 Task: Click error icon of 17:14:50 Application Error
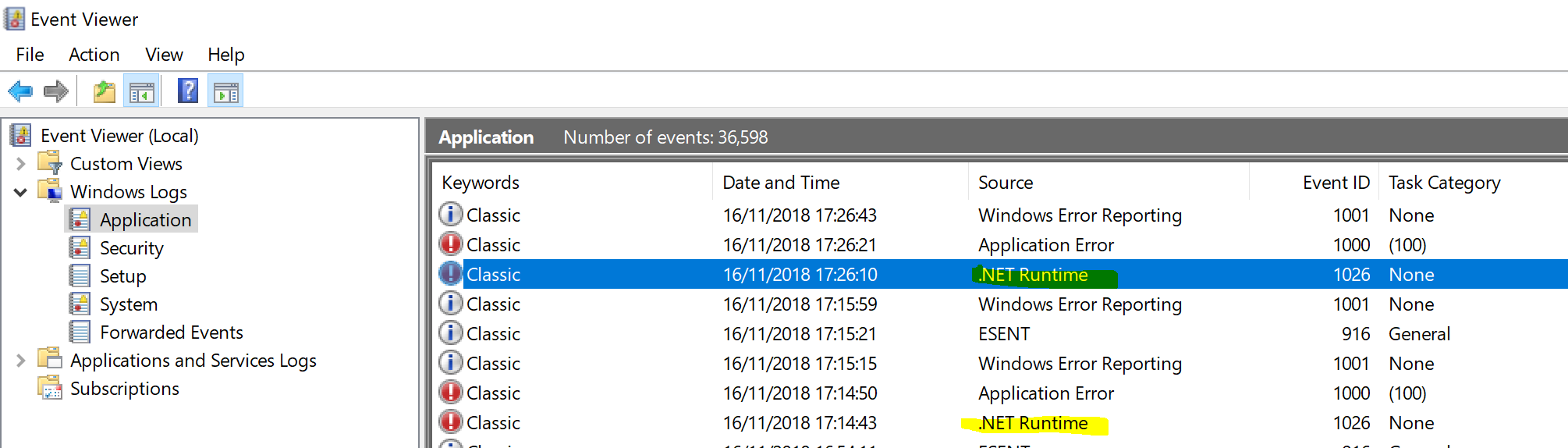[x=450, y=392]
